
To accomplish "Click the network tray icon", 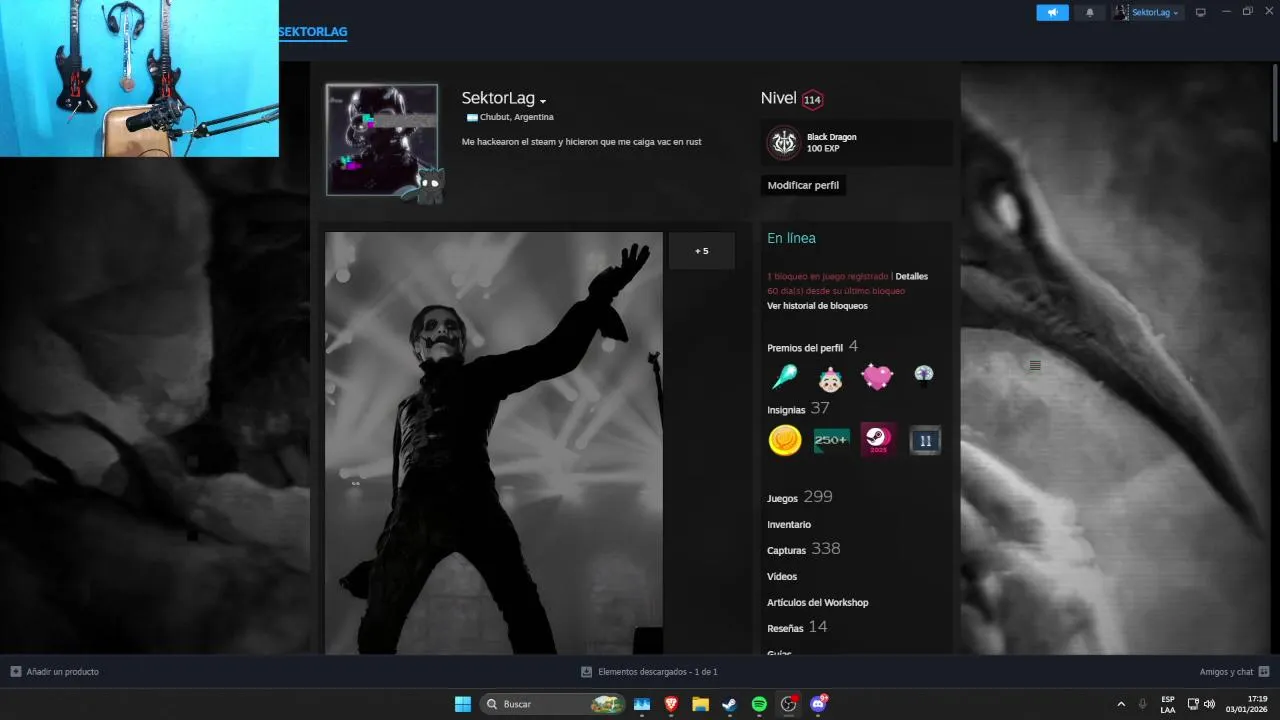I will click(1193, 704).
